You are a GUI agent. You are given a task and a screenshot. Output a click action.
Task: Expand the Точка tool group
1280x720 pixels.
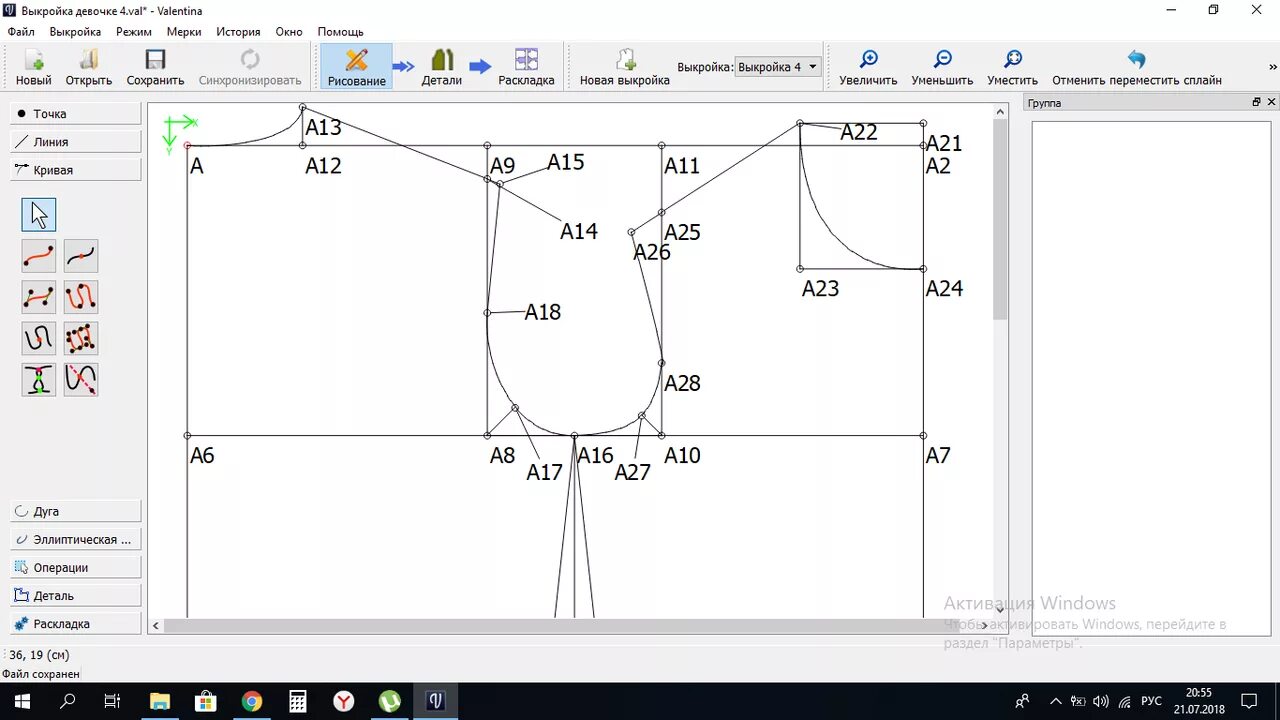point(76,114)
